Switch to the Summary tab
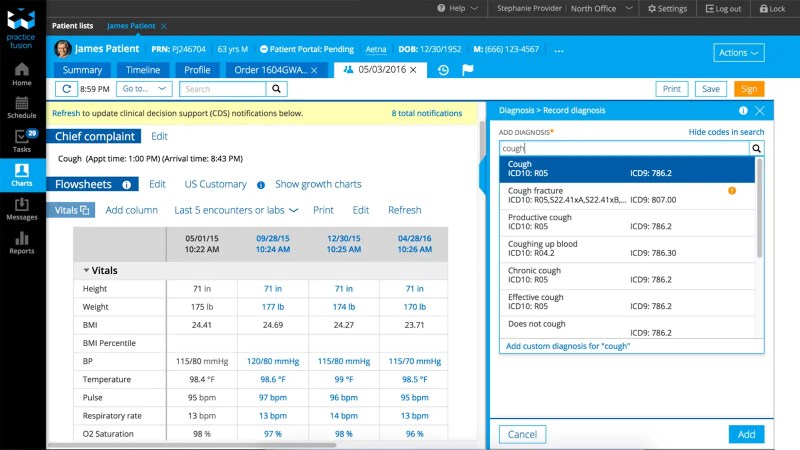 [x=82, y=70]
